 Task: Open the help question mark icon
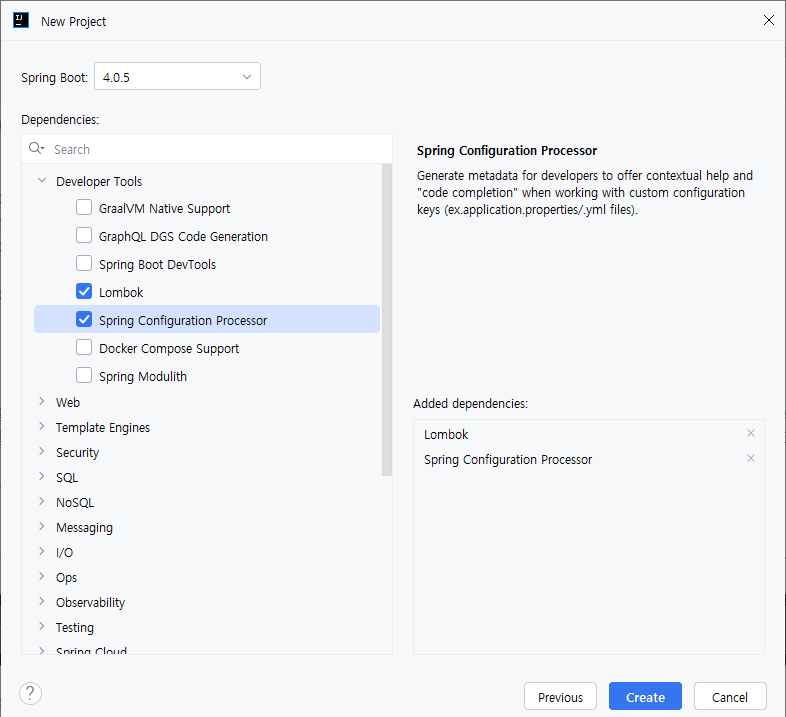pos(30,693)
